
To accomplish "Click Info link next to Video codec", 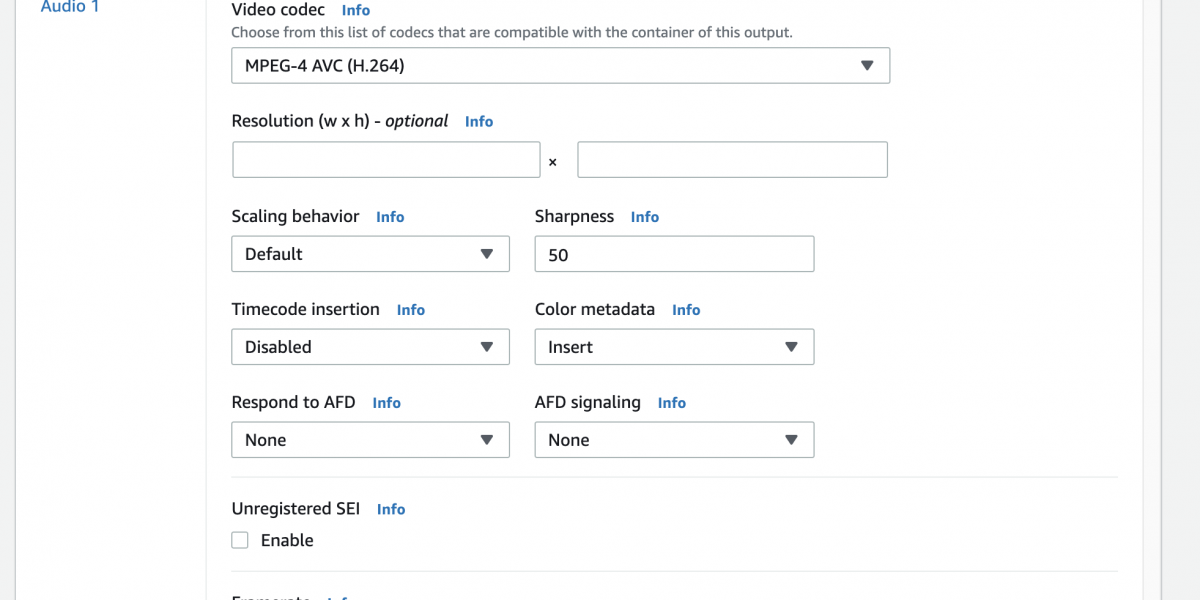I will 355,10.
